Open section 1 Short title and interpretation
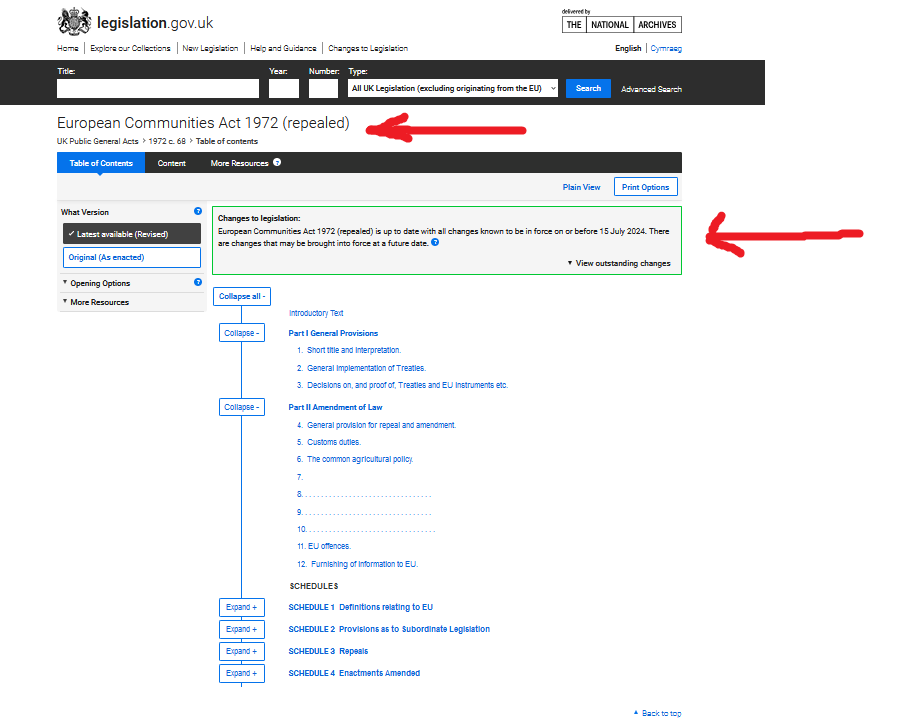The image size is (905, 723). pyautogui.click(x=354, y=350)
